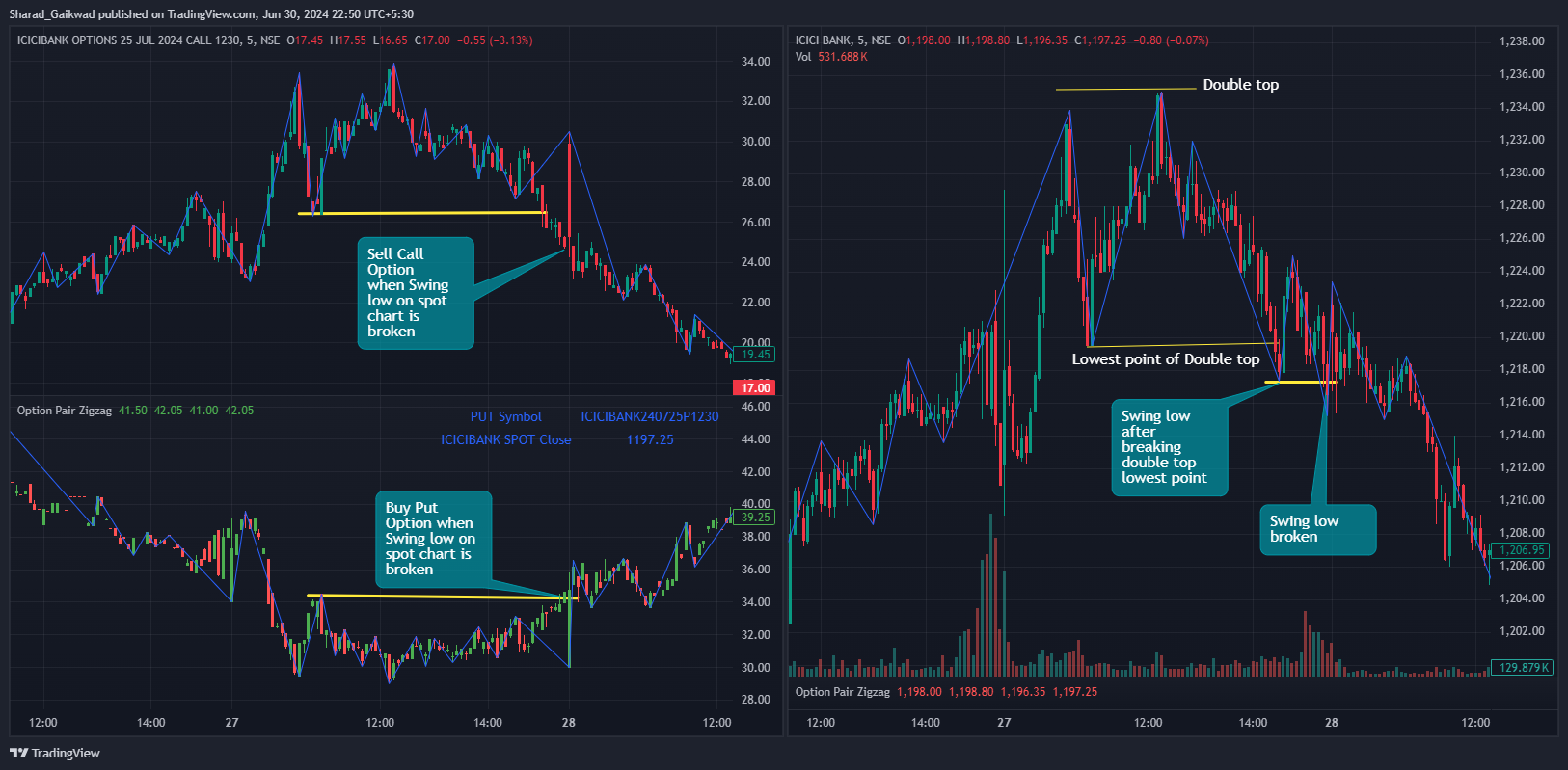
Task: Click the ICICI BANK, 5, NSE chart title
Action: click(x=843, y=40)
